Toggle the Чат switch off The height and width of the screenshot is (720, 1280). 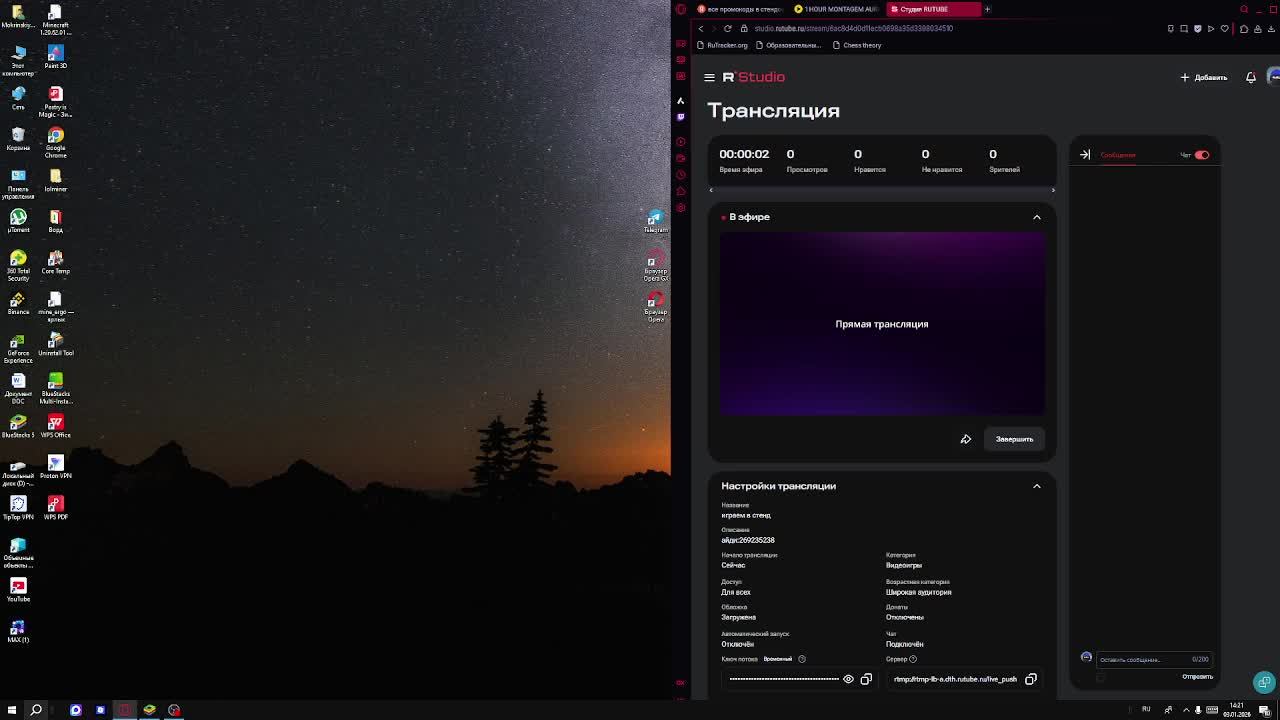tap(1202, 155)
